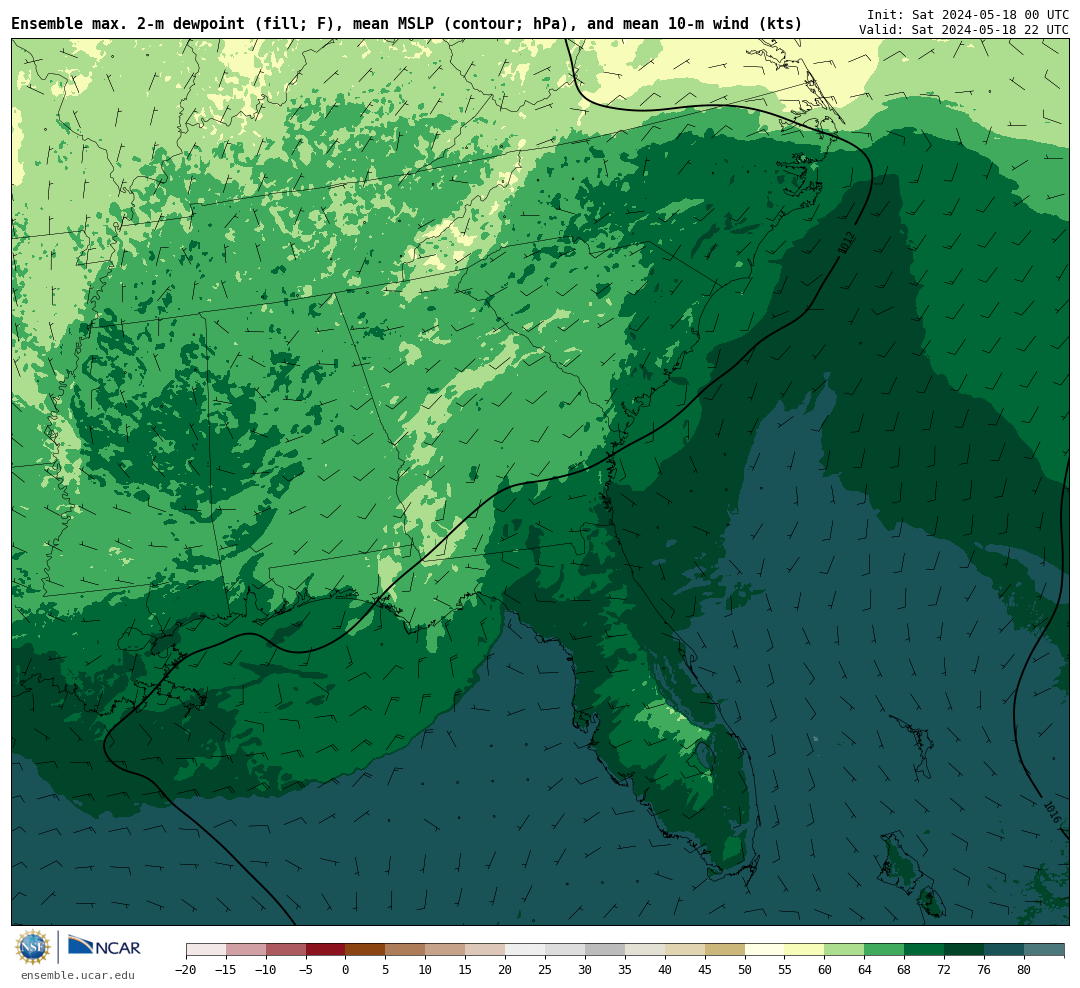
Task: Pick the colorbar swatch between -15 and -10
Action: click(x=246, y=950)
